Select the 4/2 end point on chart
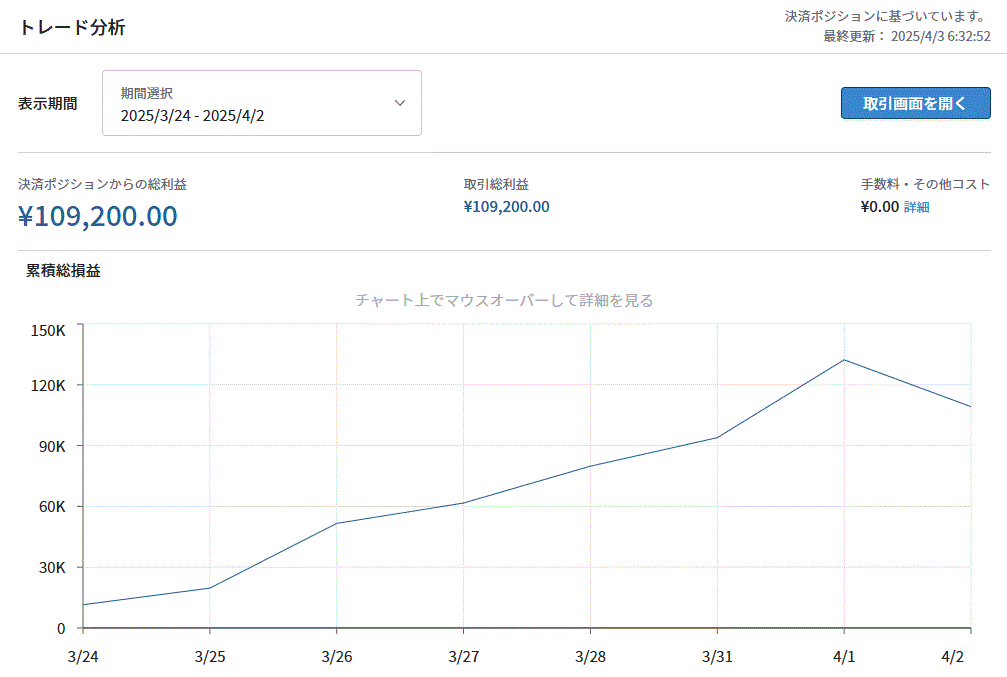This screenshot has height=677, width=1007. [x=971, y=407]
